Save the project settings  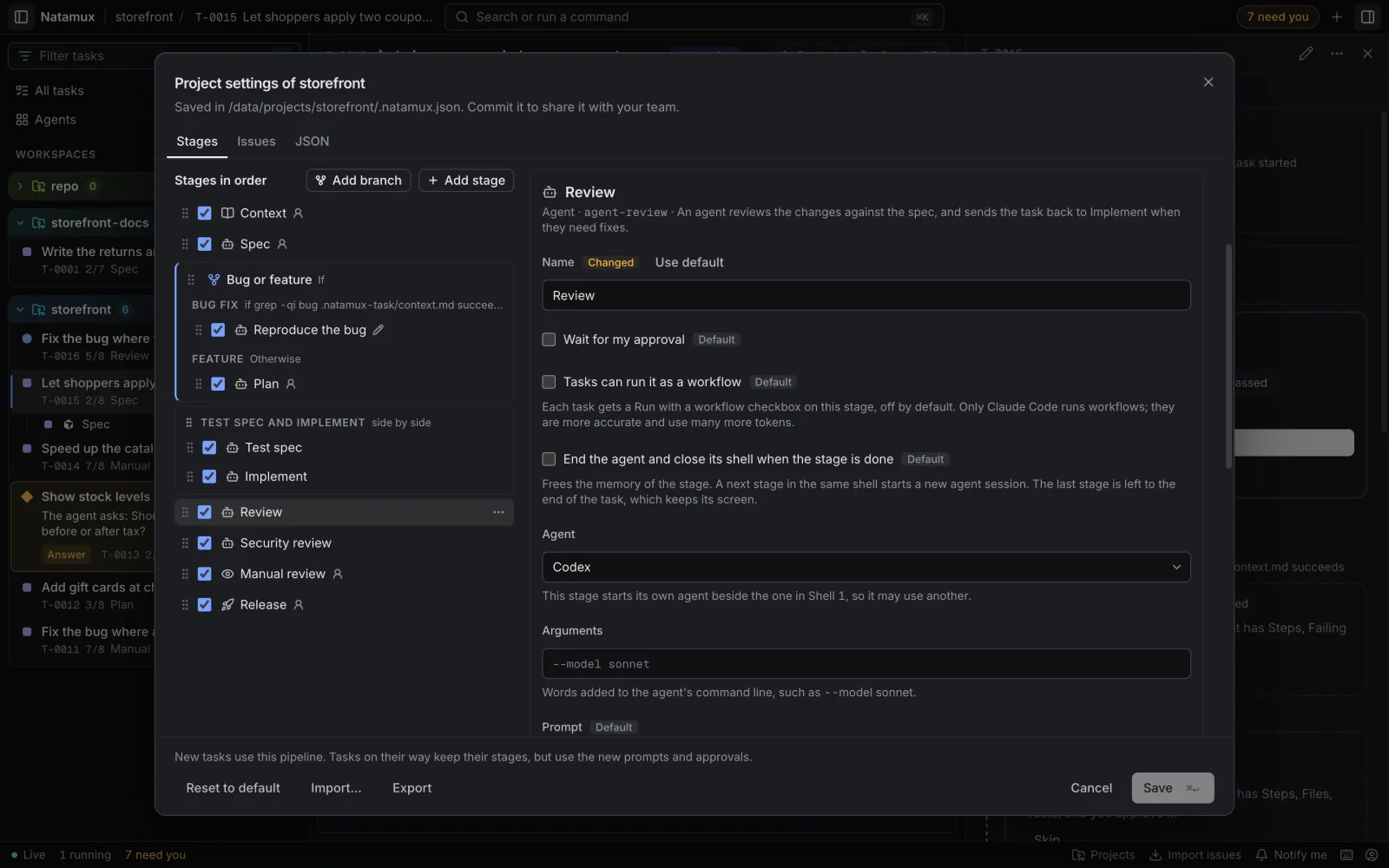tap(1173, 788)
